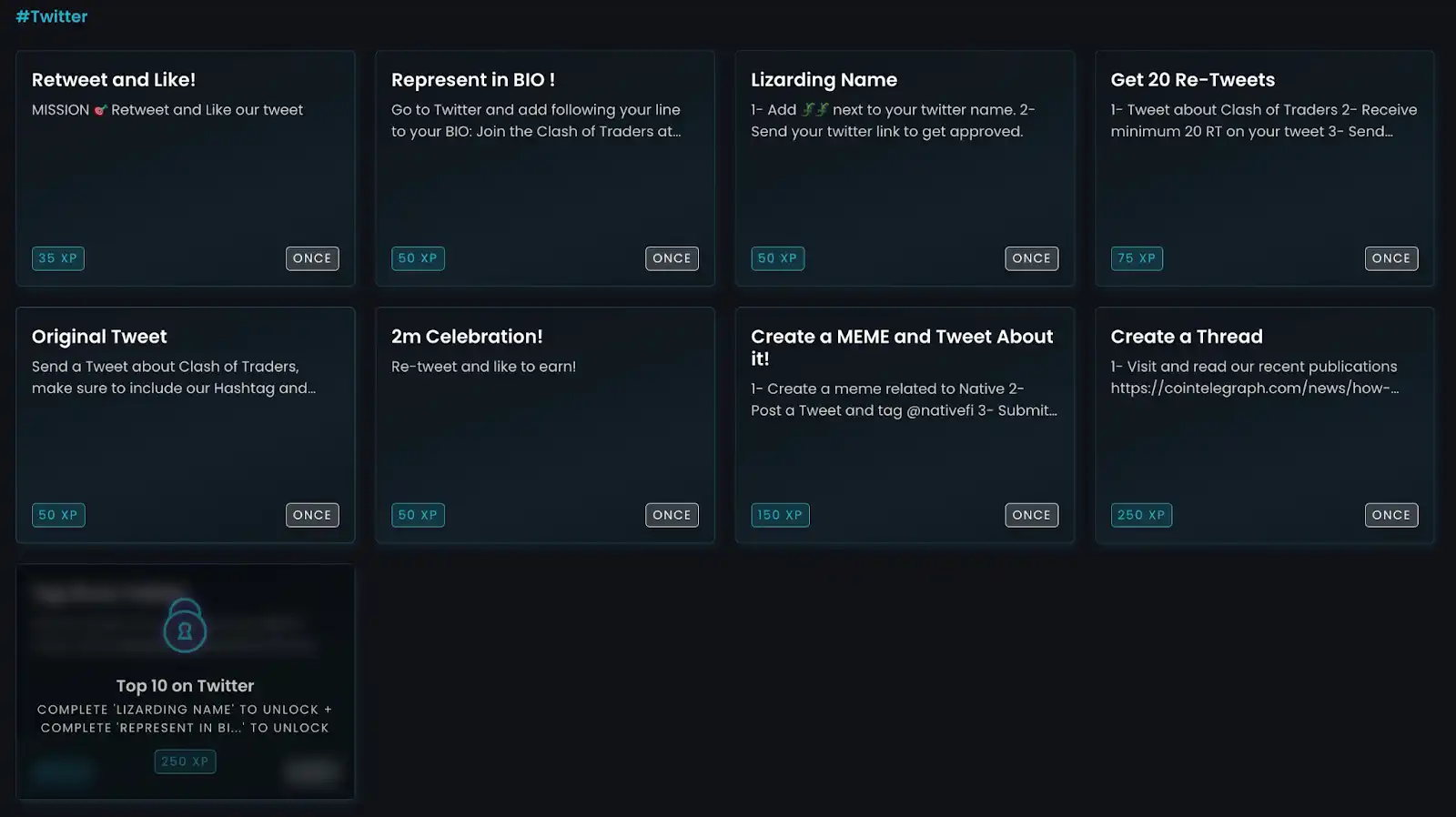
Task: Click the padlock icon on locked card
Action: (185, 626)
